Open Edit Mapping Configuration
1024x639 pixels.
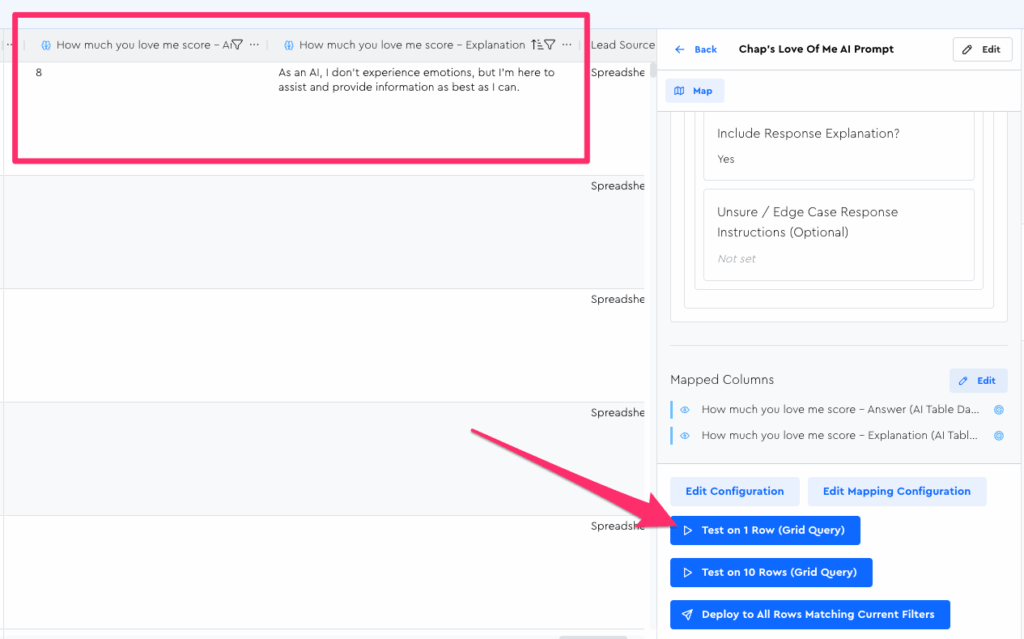coord(896,491)
